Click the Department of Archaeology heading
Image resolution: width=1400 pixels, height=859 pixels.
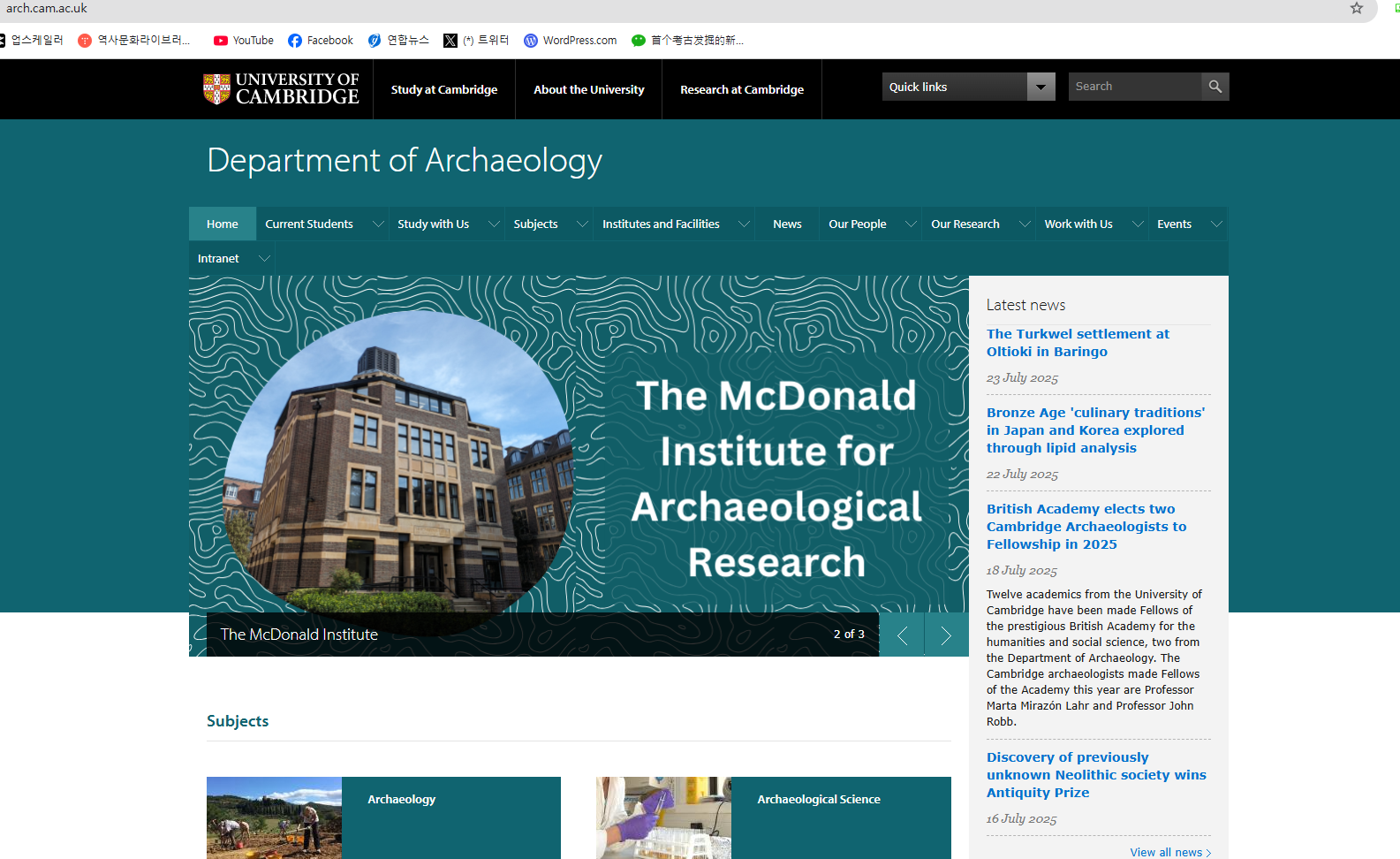(405, 161)
